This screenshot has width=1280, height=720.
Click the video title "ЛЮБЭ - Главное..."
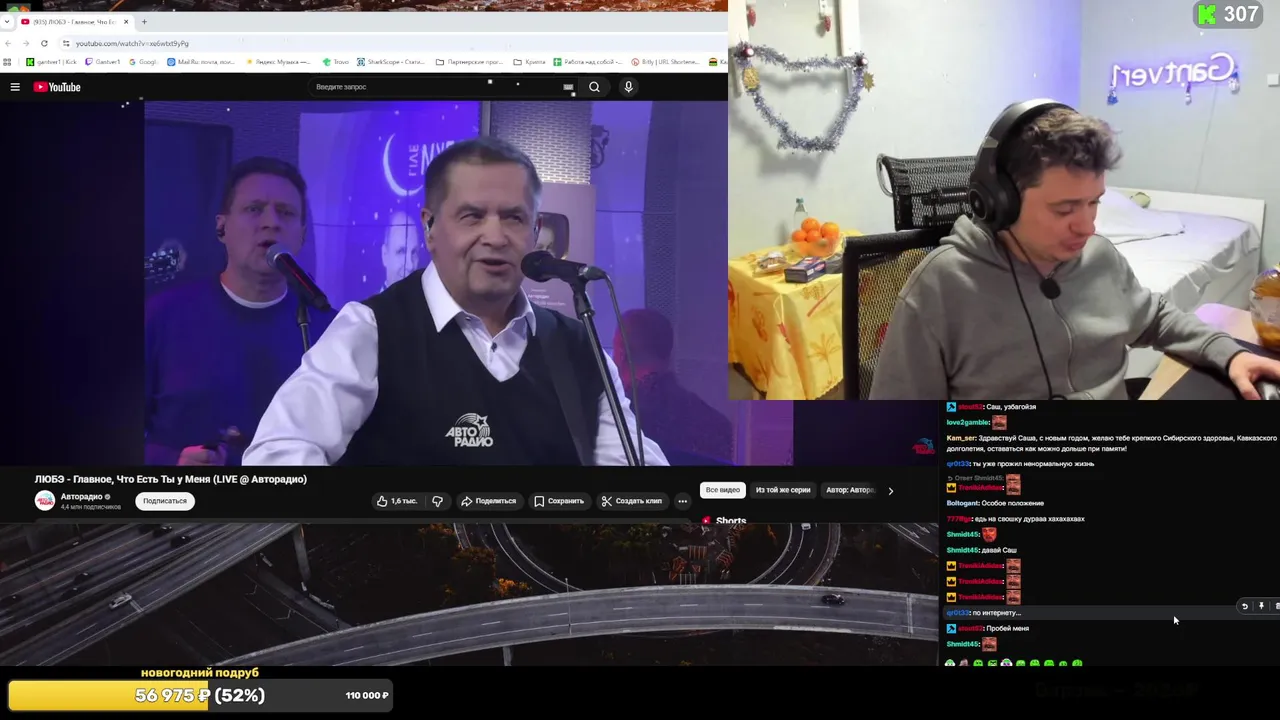coord(171,479)
